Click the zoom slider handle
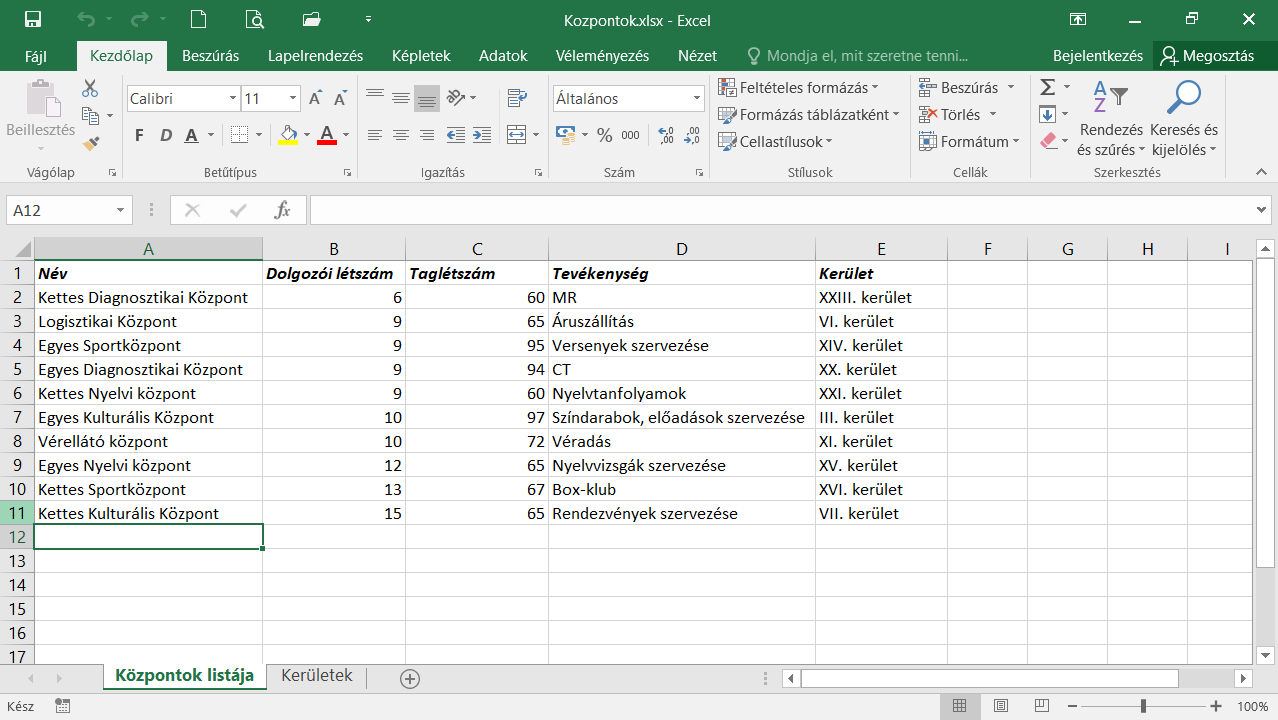Image resolution: width=1278 pixels, height=720 pixels. pyautogui.click(x=1144, y=706)
